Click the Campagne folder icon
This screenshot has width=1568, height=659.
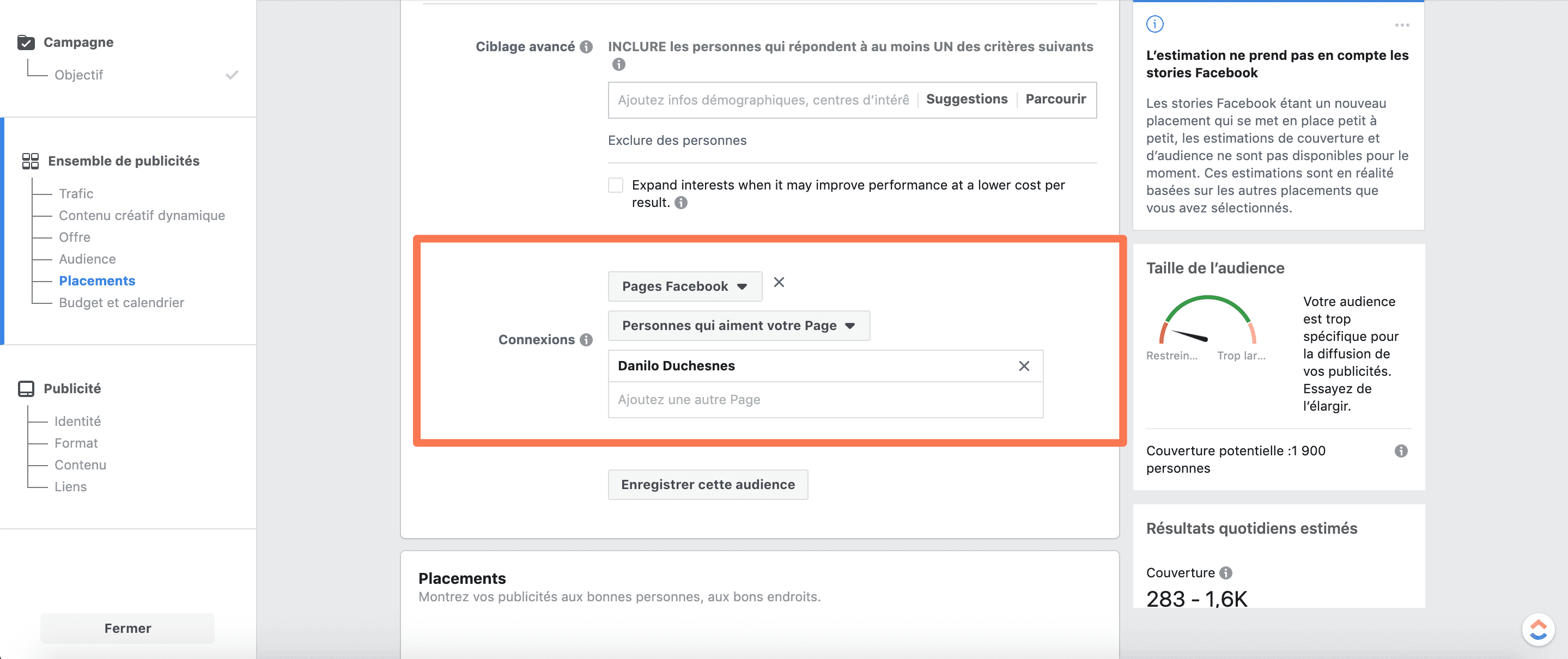[26, 42]
